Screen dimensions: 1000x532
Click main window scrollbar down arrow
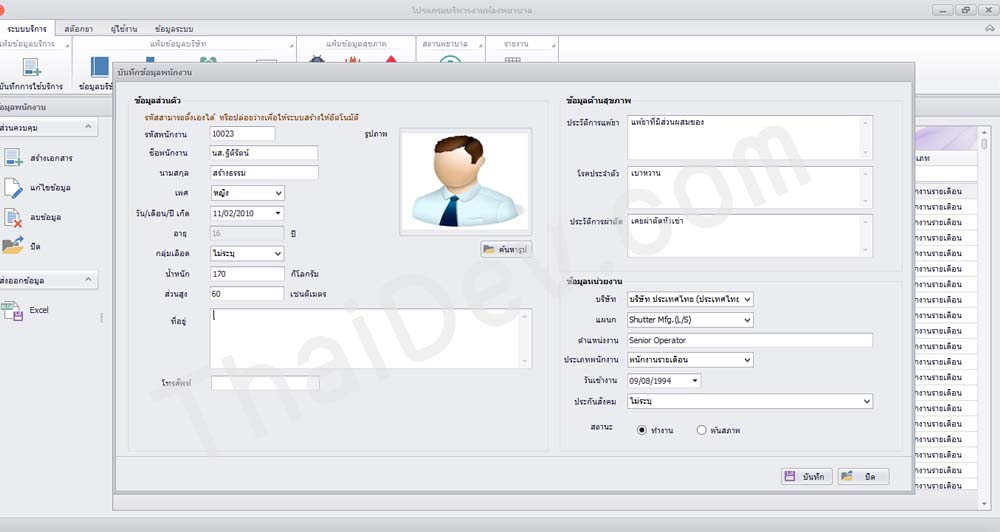985,504
